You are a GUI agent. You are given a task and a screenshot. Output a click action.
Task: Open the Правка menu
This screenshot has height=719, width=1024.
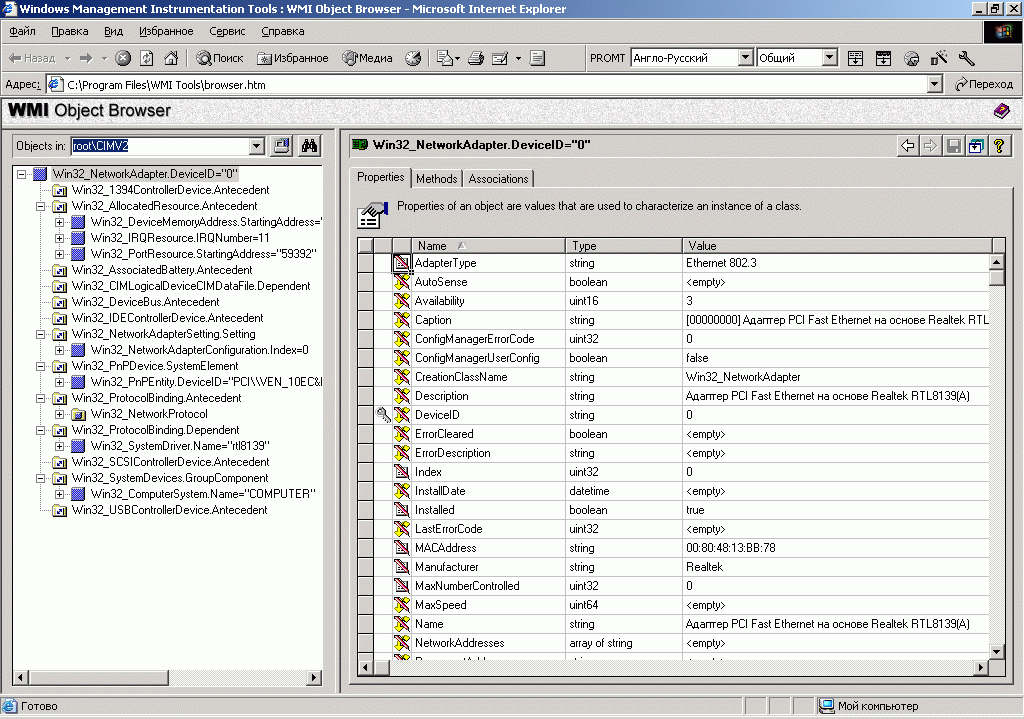point(70,31)
